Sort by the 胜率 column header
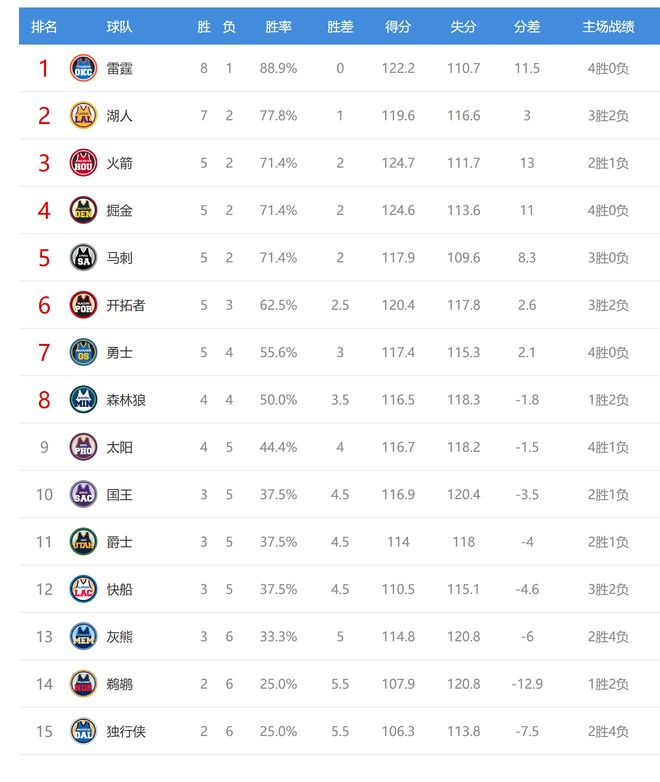660x782 pixels. pos(278,27)
